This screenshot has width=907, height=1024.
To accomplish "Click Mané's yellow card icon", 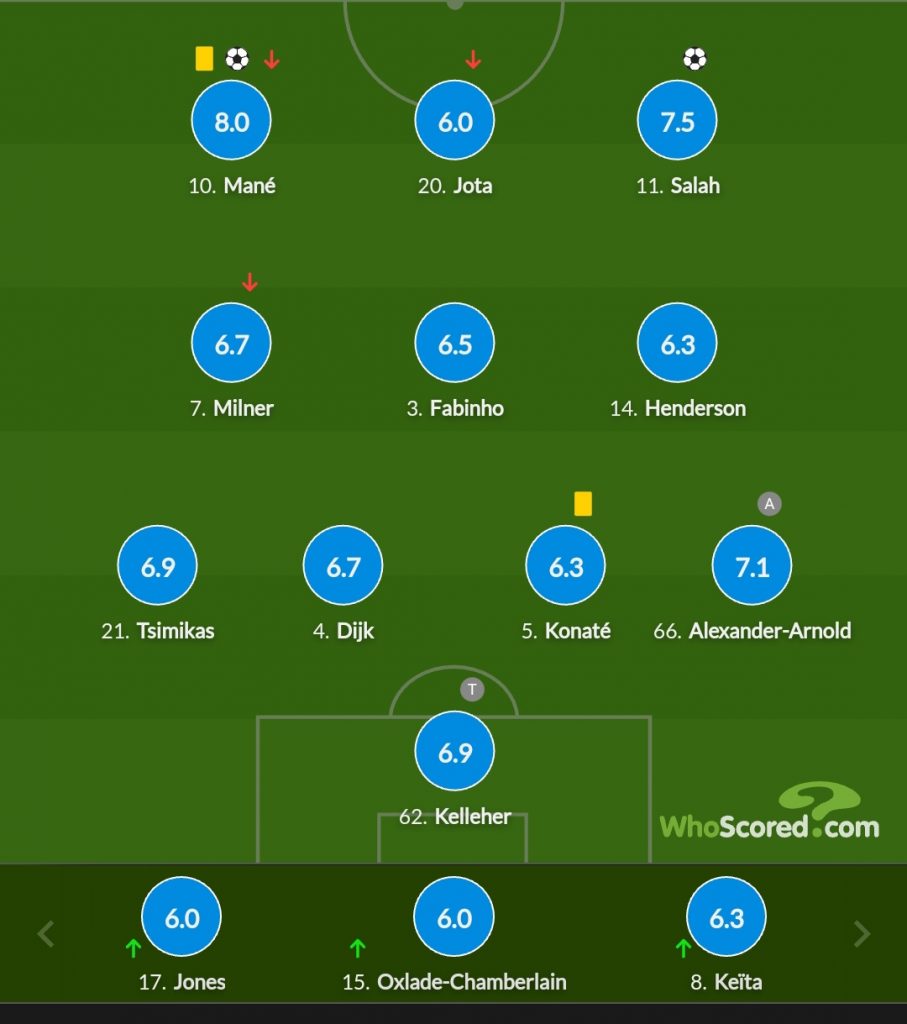I will pos(204,59).
